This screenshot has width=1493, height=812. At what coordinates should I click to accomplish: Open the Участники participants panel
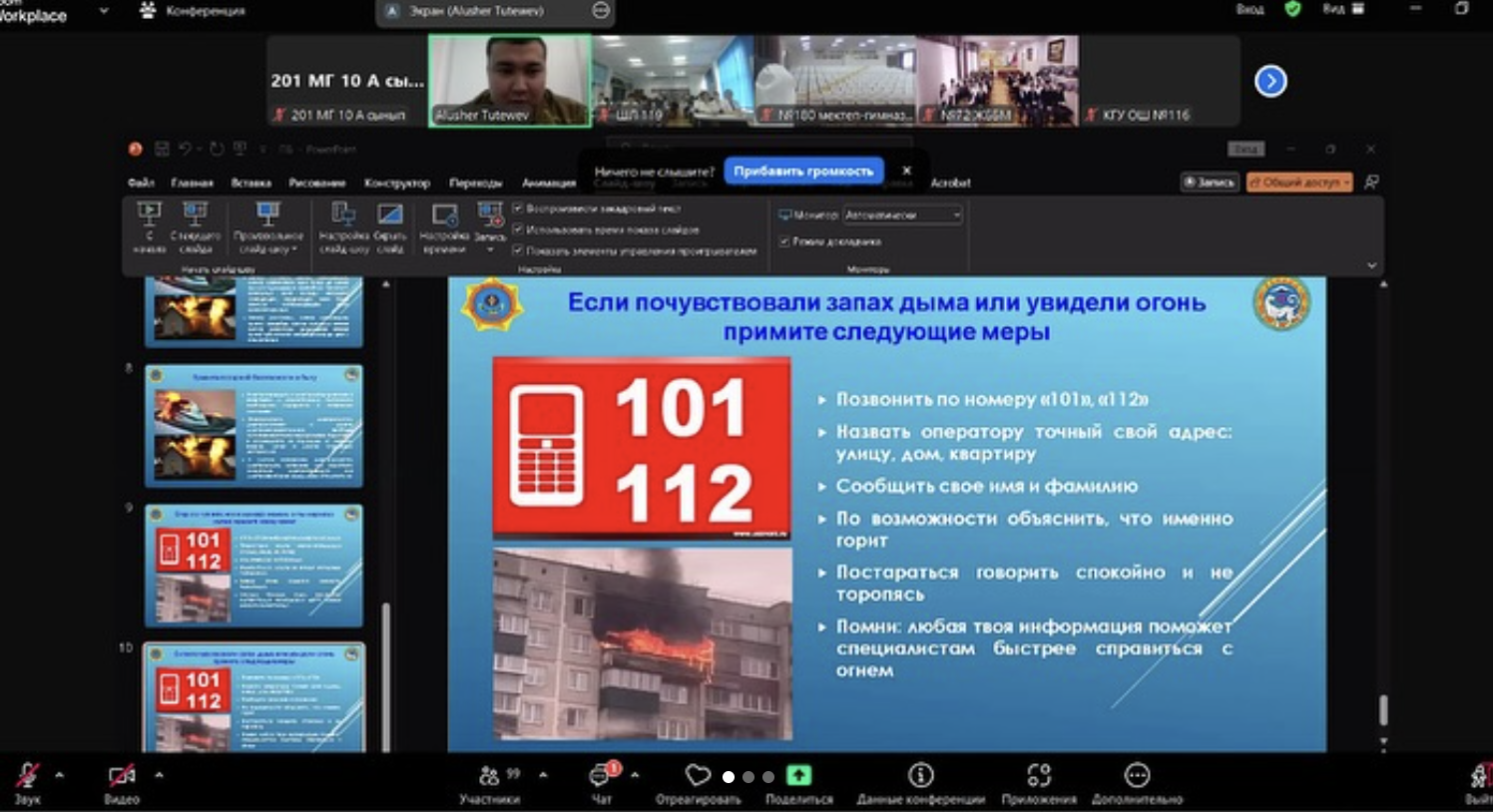tap(489, 776)
